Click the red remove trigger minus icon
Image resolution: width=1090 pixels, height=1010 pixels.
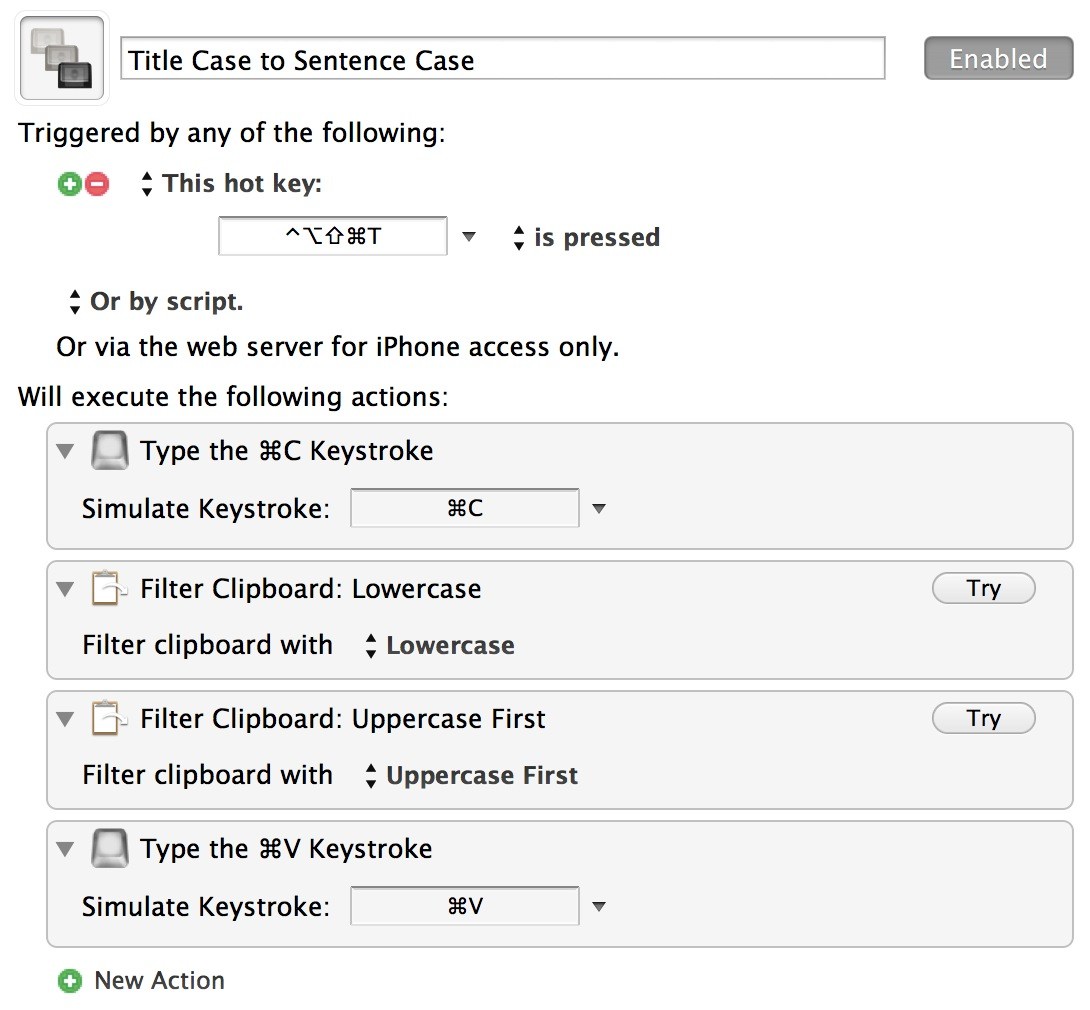97,184
